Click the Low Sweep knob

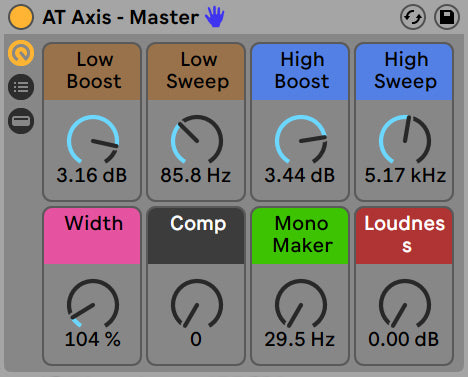197,140
